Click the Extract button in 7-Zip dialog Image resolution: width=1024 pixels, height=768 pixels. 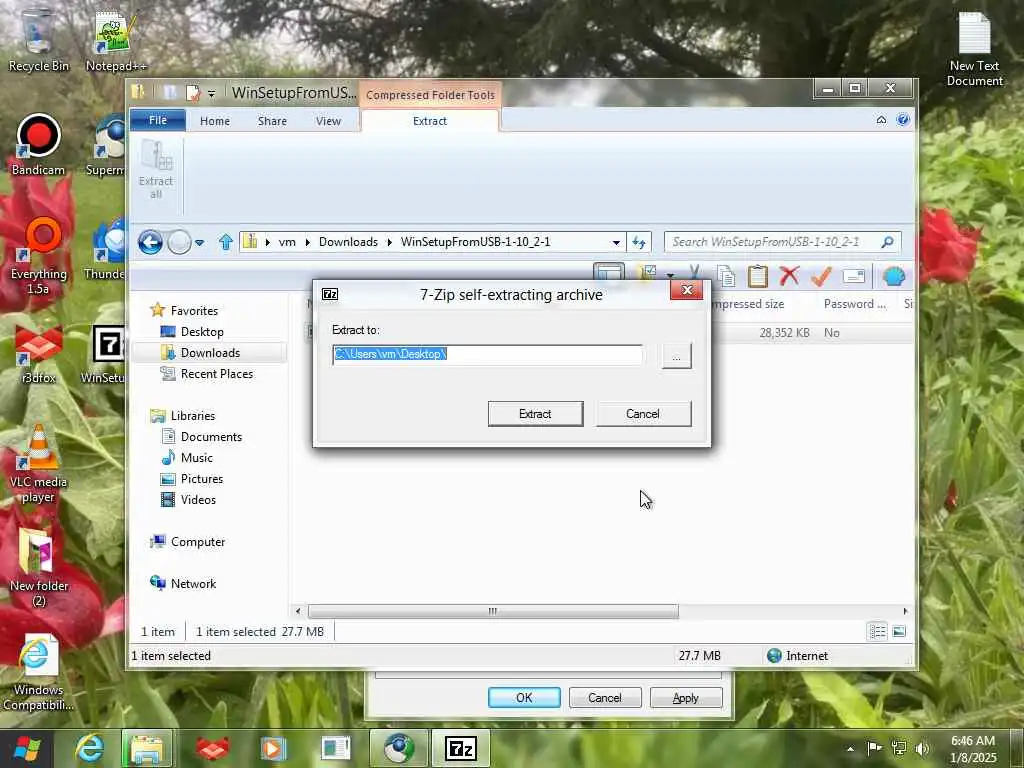[x=536, y=414]
